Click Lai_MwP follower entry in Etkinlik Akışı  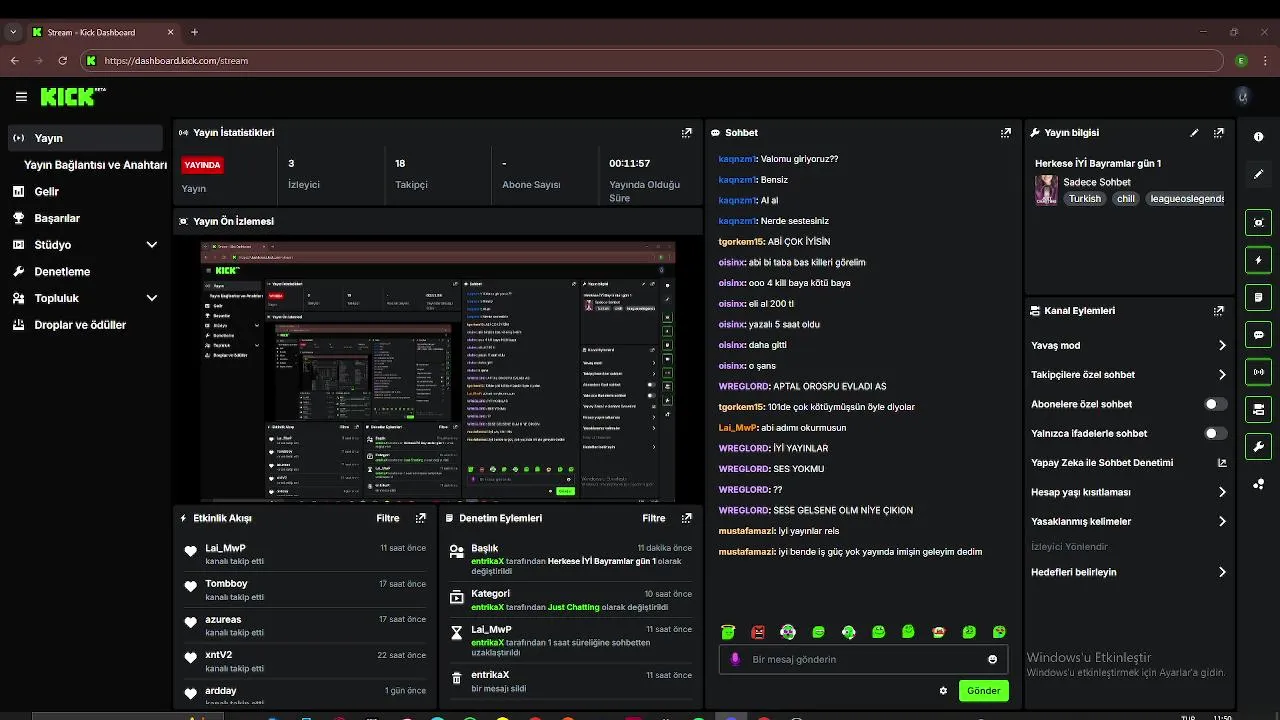click(x=304, y=554)
